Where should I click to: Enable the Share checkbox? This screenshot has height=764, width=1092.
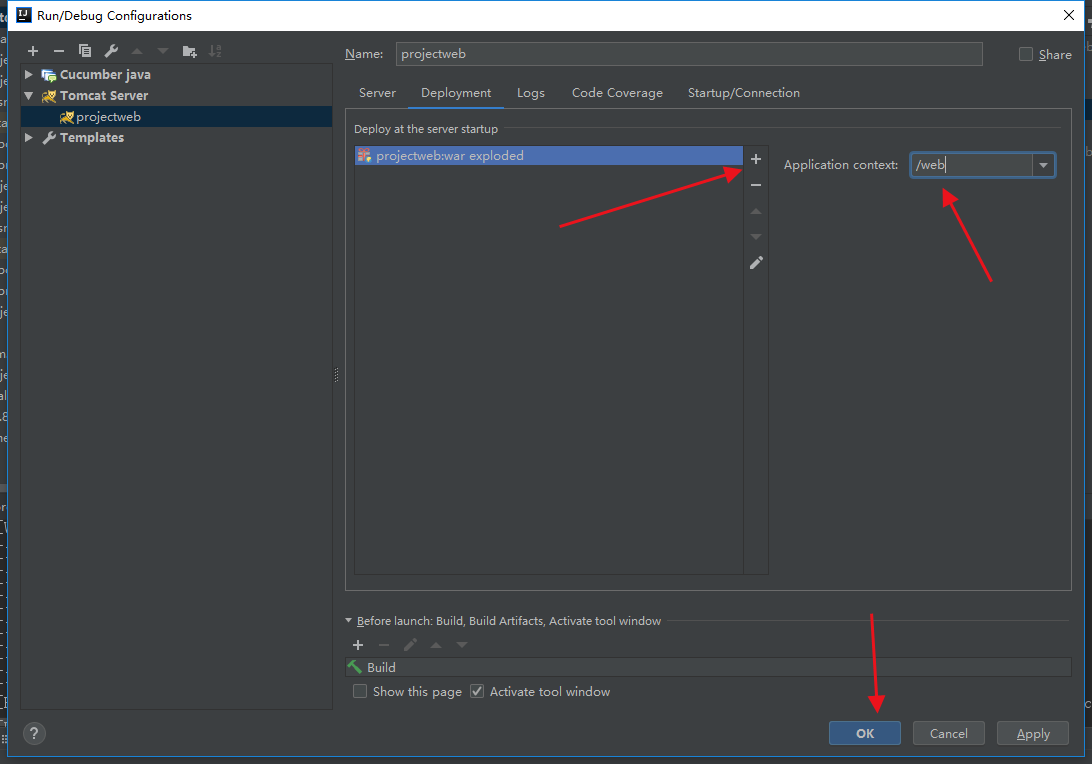point(1025,54)
